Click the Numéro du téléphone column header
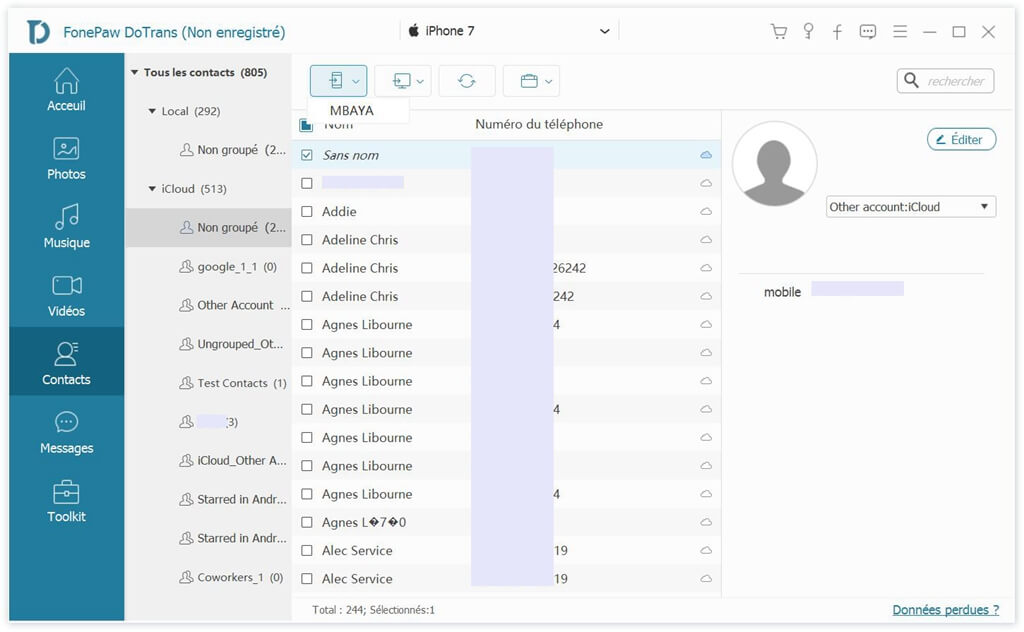This screenshot has height=632, width=1024. pos(539,124)
